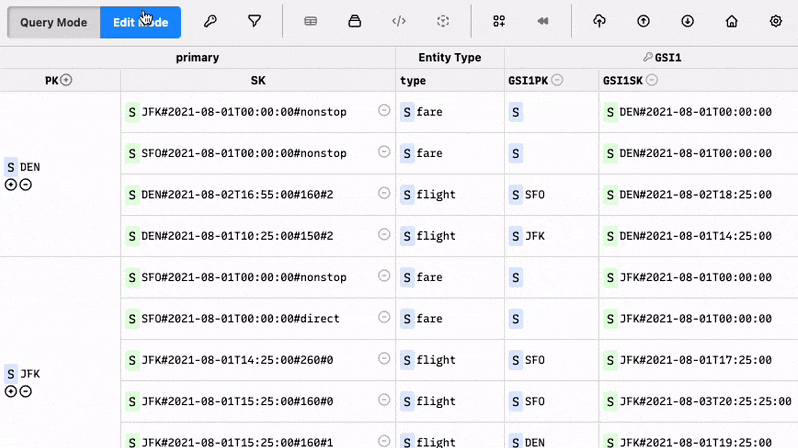Click the minus icon under the JFK partition key

[25, 391]
